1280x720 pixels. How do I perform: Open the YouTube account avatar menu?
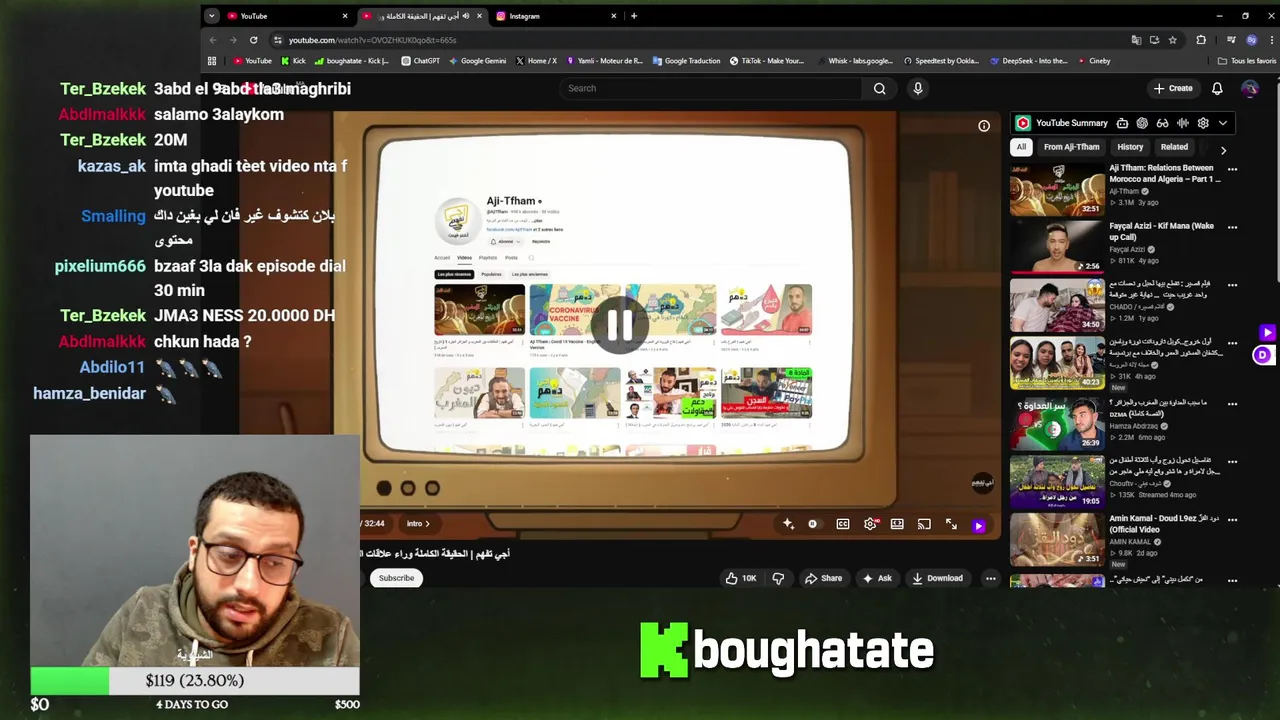coord(1250,88)
